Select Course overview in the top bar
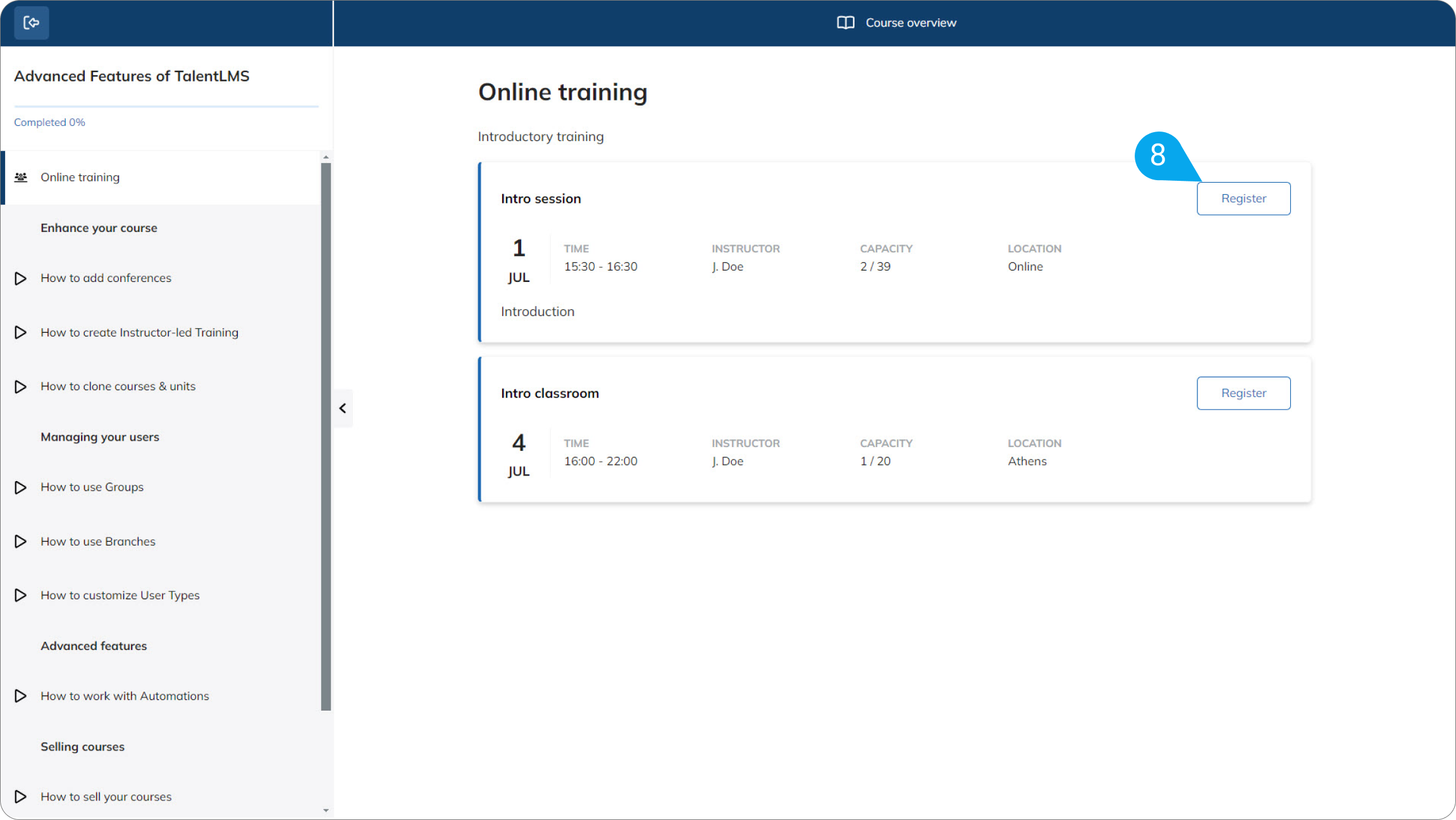Image resolution: width=1456 pixels, height=820 pixels. tap(911, 22)
